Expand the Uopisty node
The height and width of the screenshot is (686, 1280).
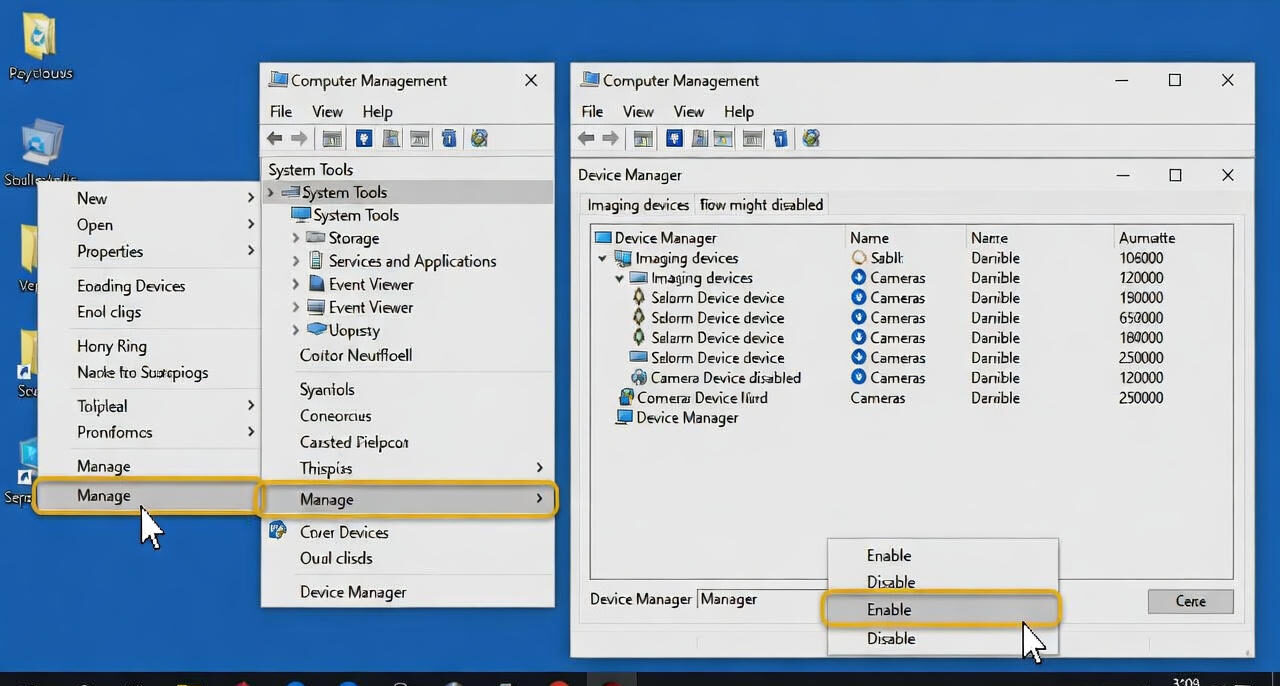(x=296, y=330)
